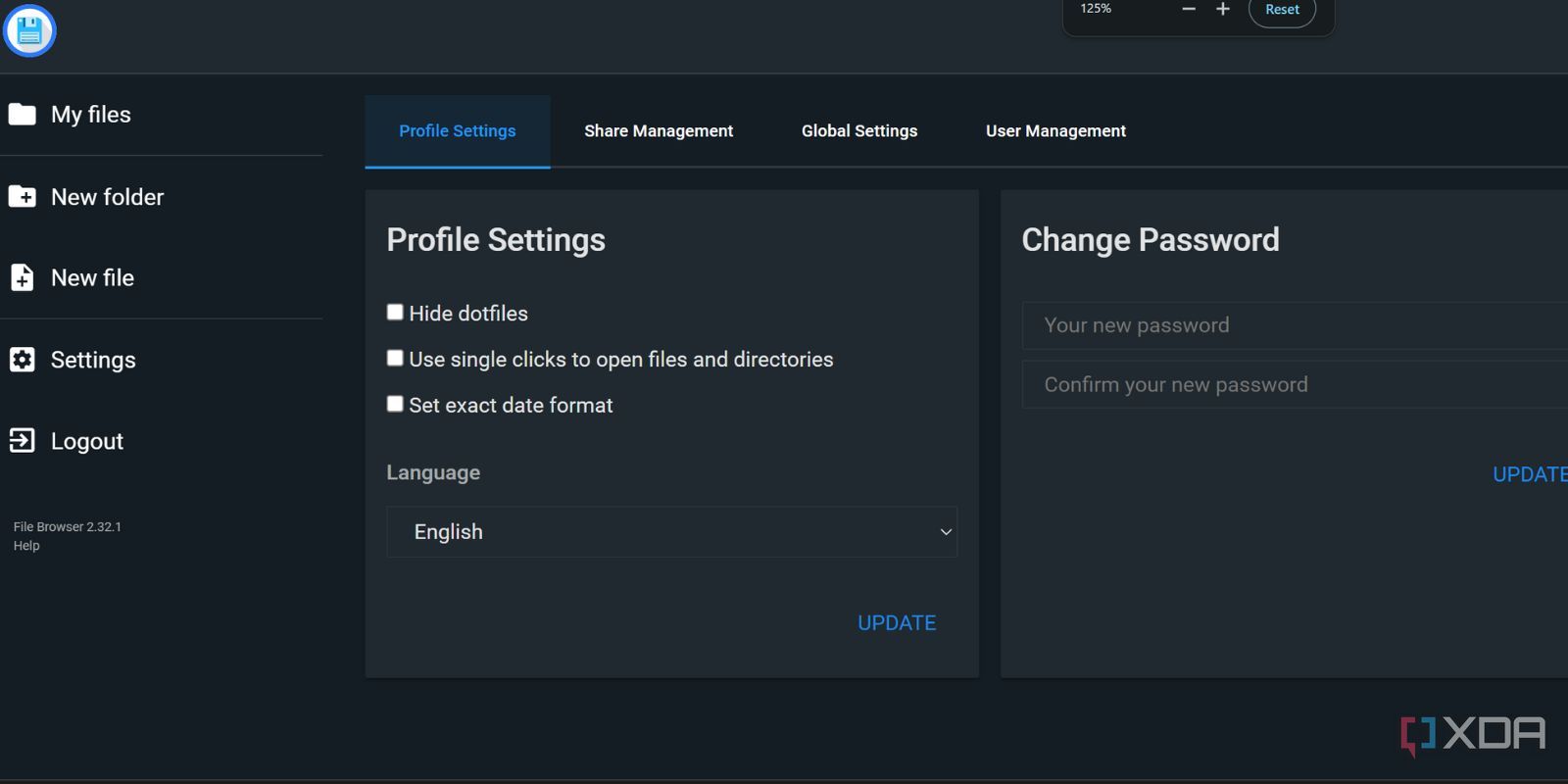
Task: Switch to the Profile Settings tab
Action: click(457, 131)
